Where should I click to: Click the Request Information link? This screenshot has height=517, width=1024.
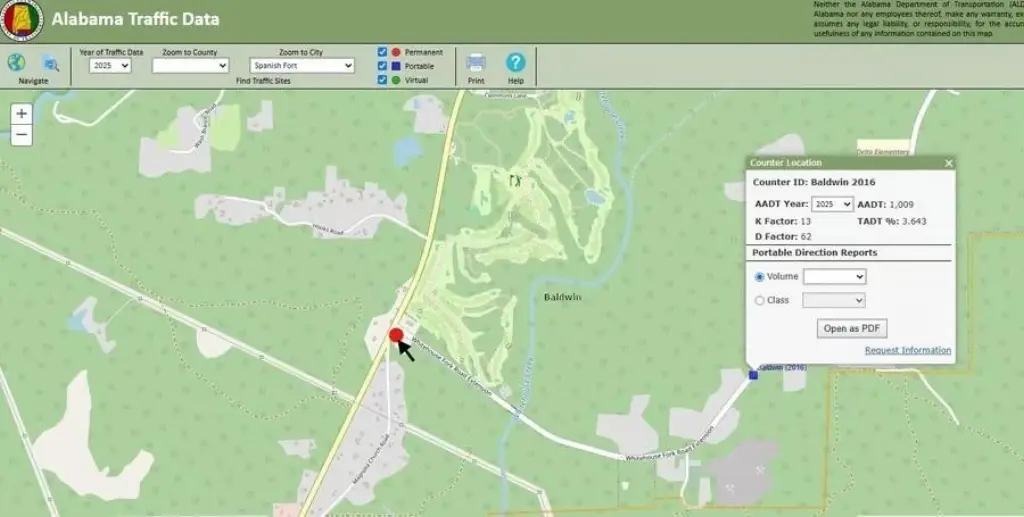[908, 351]
